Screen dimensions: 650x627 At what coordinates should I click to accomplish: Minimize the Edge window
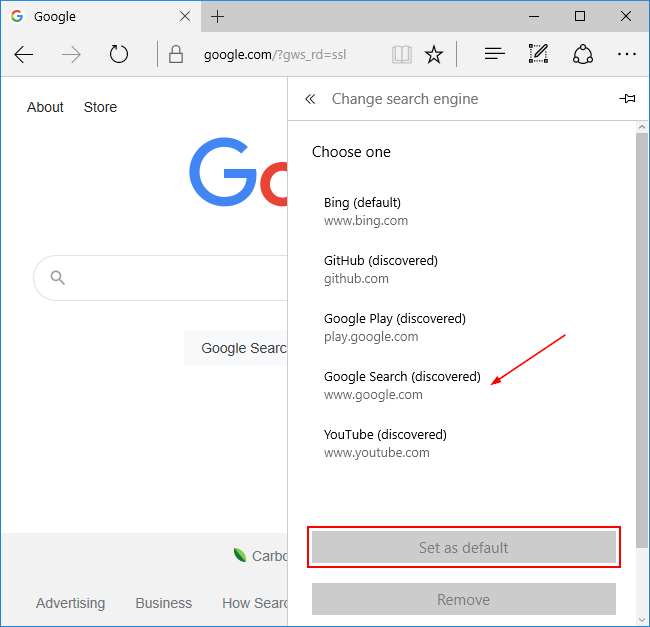coord(534,17)
